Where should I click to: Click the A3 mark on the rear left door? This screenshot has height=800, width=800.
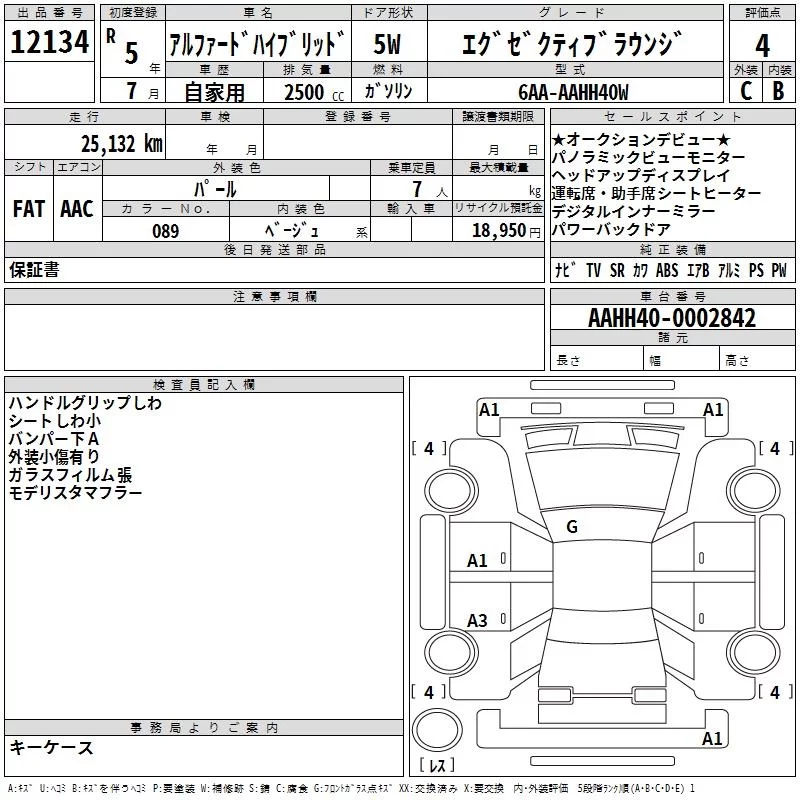(x=477, y=620)
